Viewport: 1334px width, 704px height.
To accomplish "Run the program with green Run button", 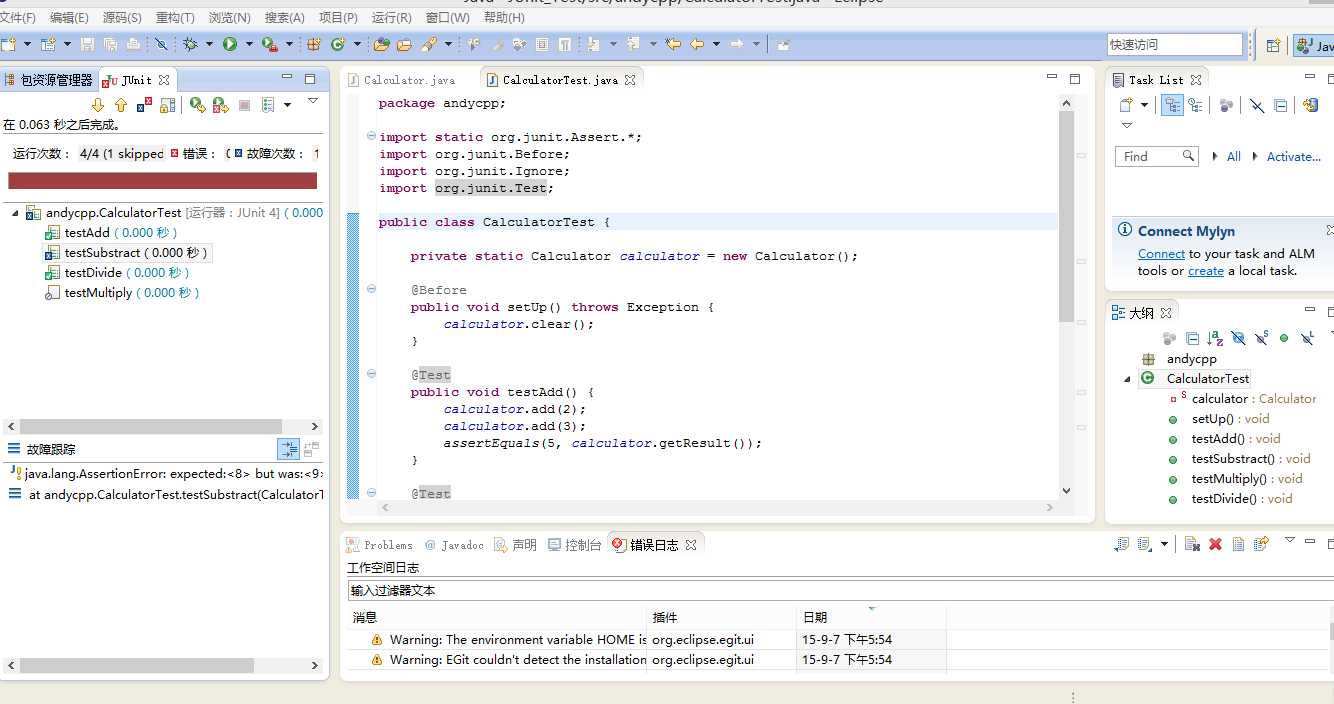I will [x=230, y=44].
